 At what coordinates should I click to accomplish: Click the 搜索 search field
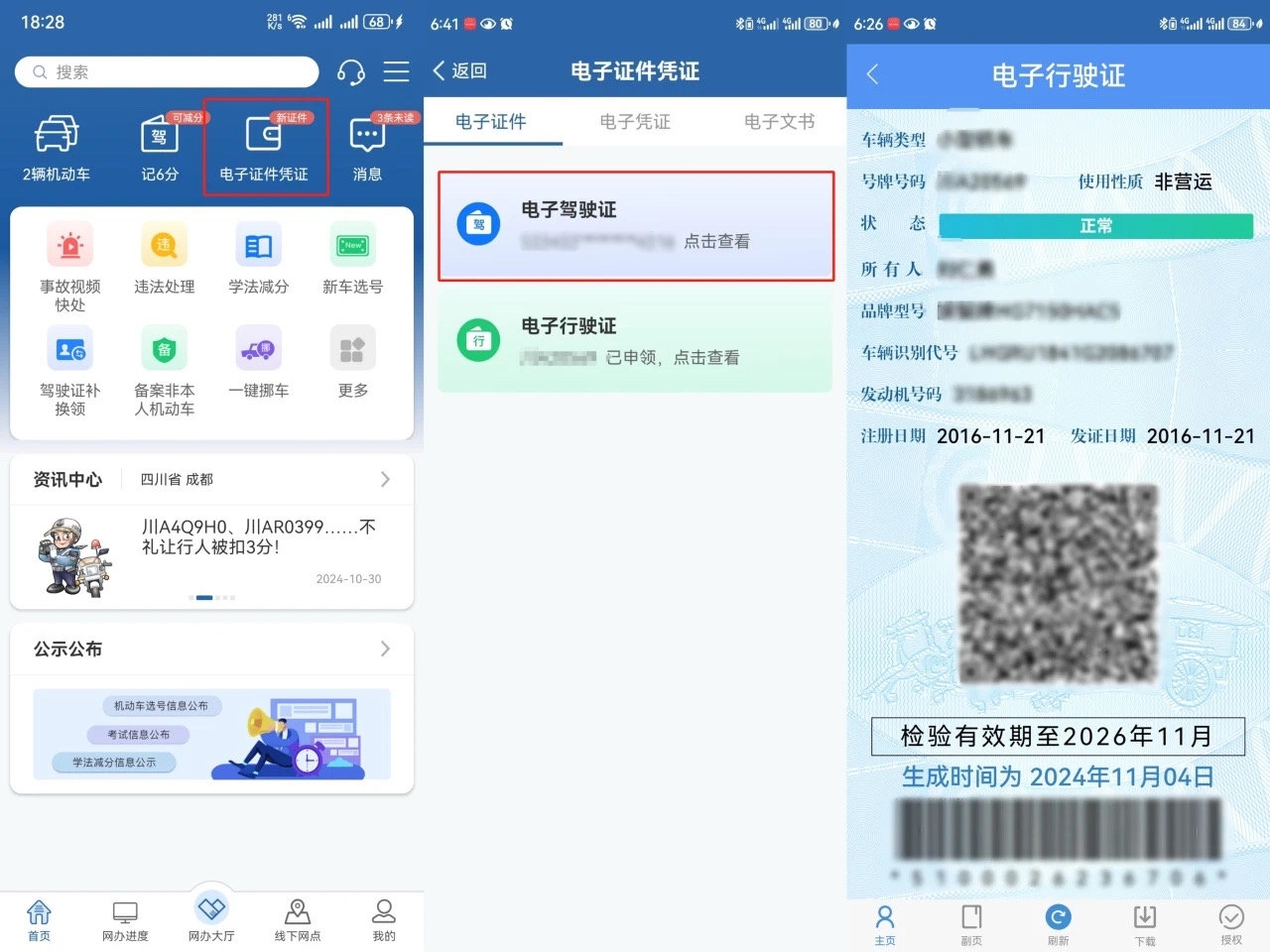(167, 72)
